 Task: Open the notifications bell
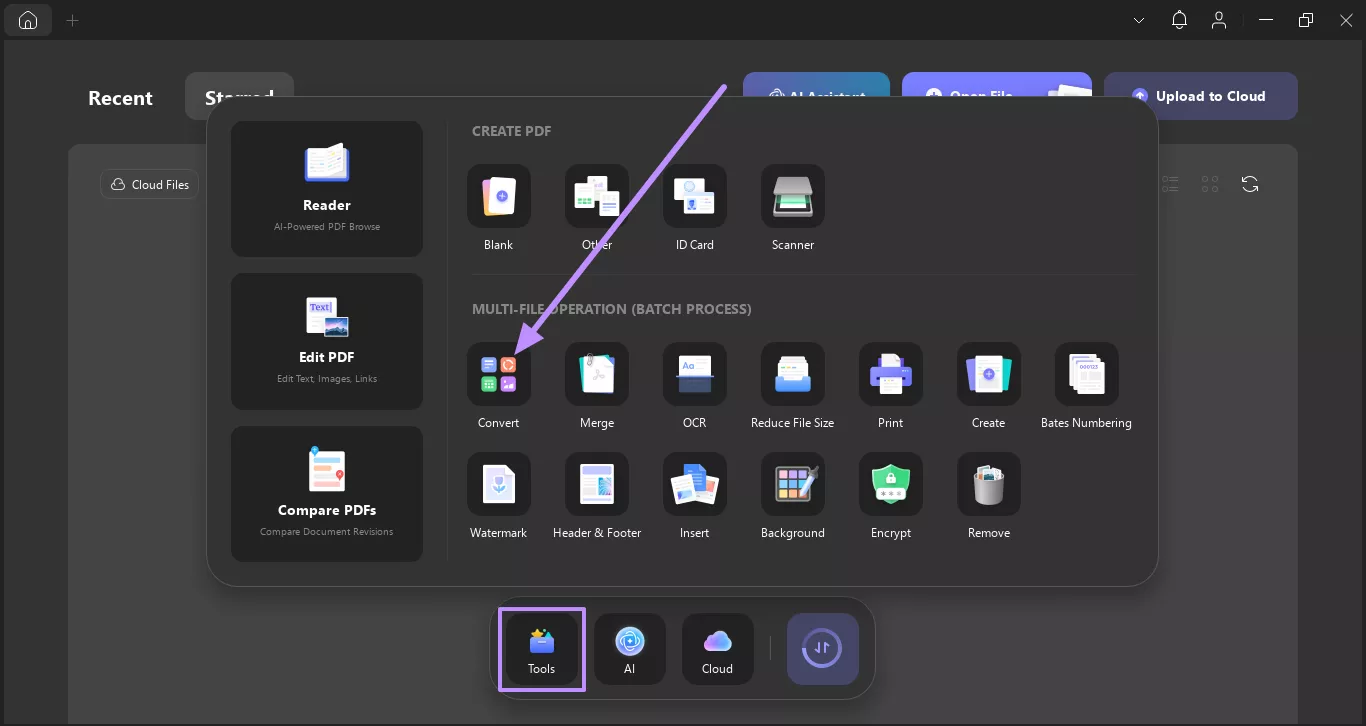pos(1179,19)
